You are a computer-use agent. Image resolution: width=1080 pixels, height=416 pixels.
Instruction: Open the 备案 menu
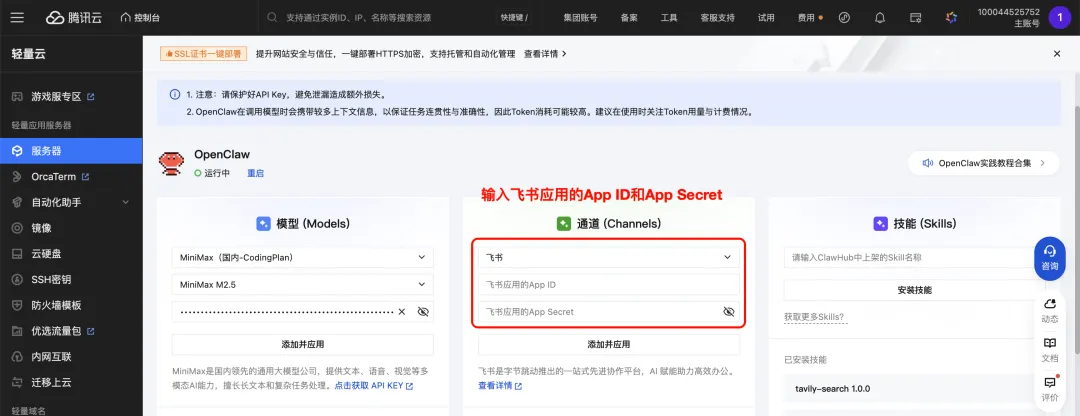tap(629, 18)
